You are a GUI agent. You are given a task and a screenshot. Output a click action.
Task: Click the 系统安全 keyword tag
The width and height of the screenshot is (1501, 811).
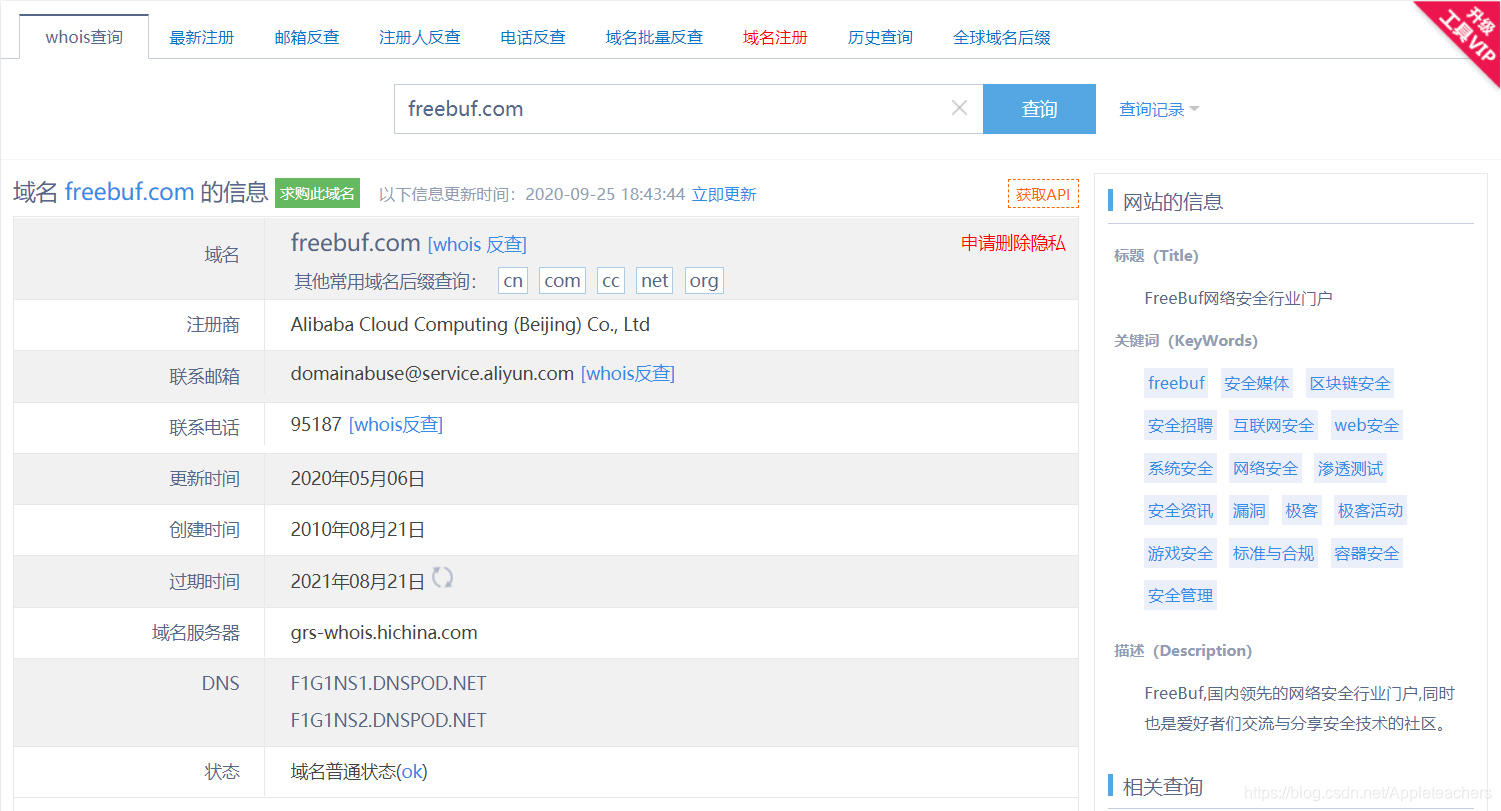tap(1180, 468)
